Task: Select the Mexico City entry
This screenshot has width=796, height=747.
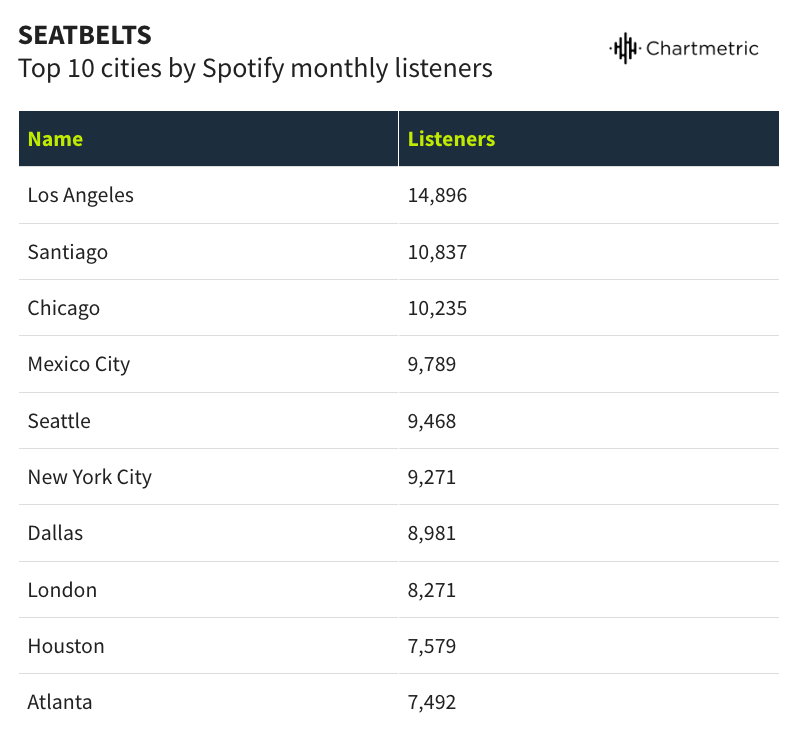Action: point(78,364)
